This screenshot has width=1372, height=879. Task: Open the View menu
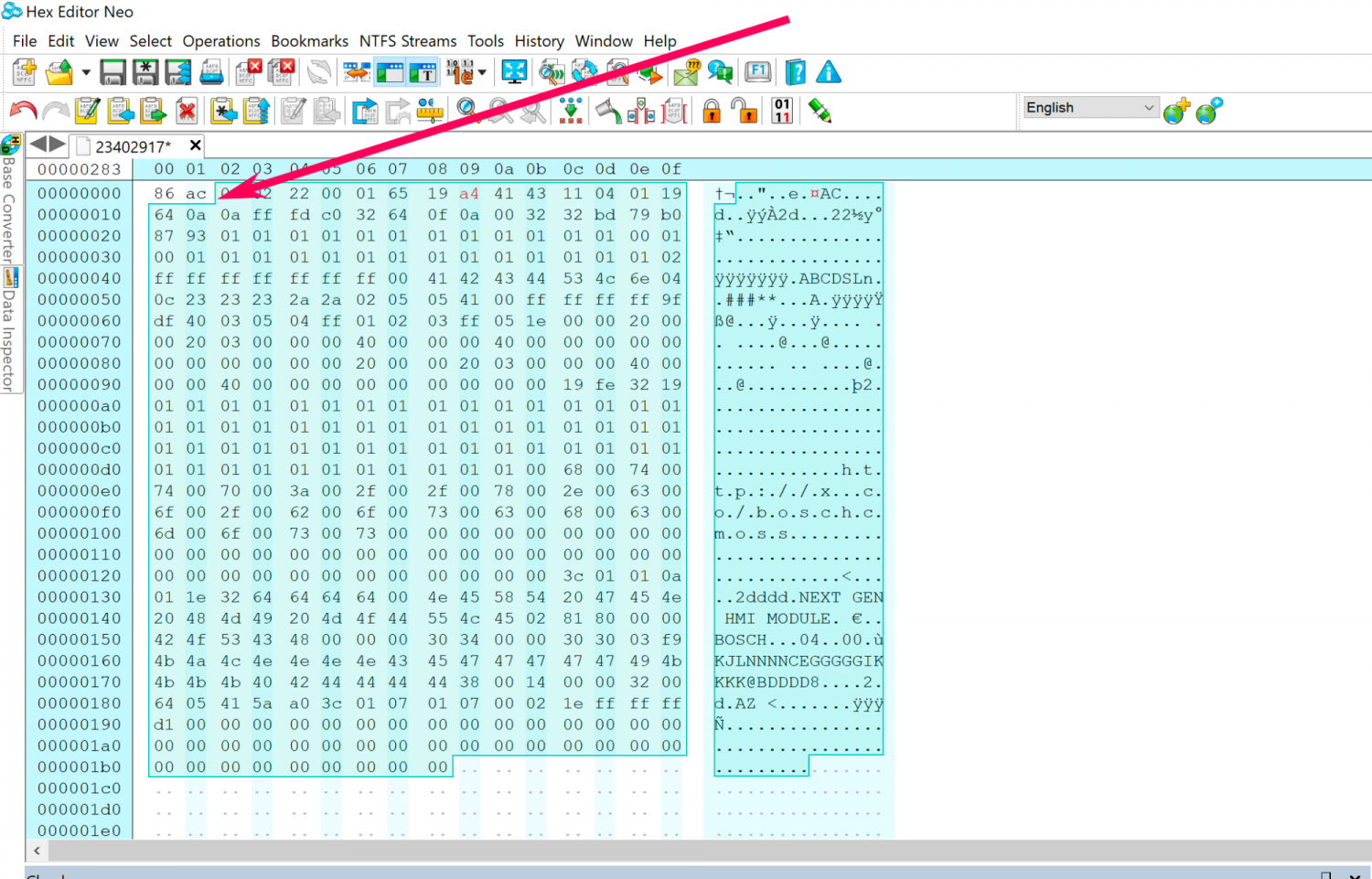tap(102, 41)
